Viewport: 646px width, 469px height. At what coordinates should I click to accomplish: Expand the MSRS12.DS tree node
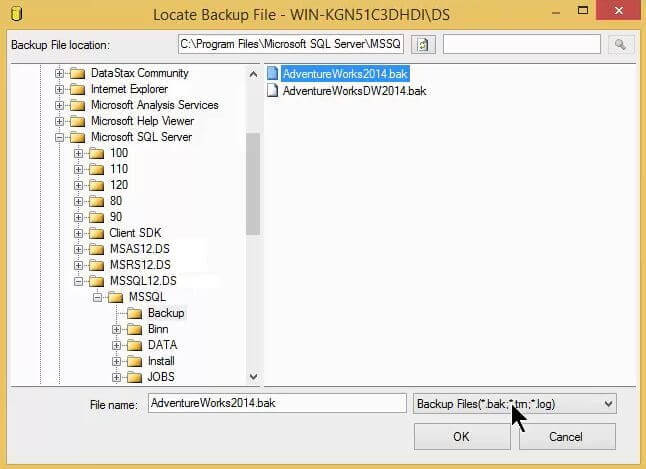click(78, 265)
